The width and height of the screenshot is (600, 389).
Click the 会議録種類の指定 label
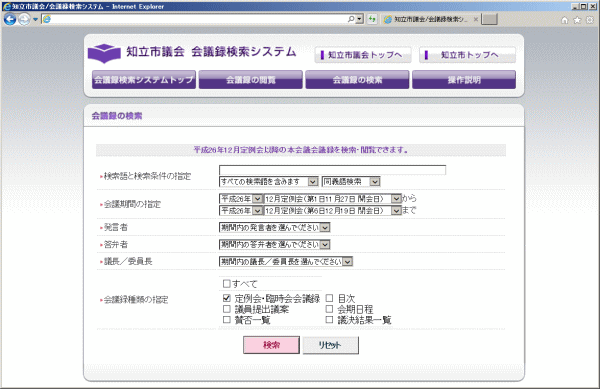136,300
